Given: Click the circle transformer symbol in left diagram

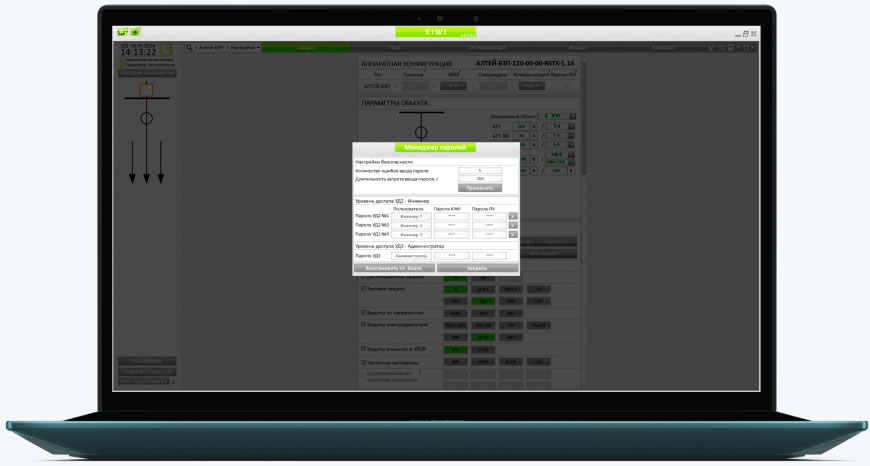Looking at the screenshot, I should click(147, 118).
